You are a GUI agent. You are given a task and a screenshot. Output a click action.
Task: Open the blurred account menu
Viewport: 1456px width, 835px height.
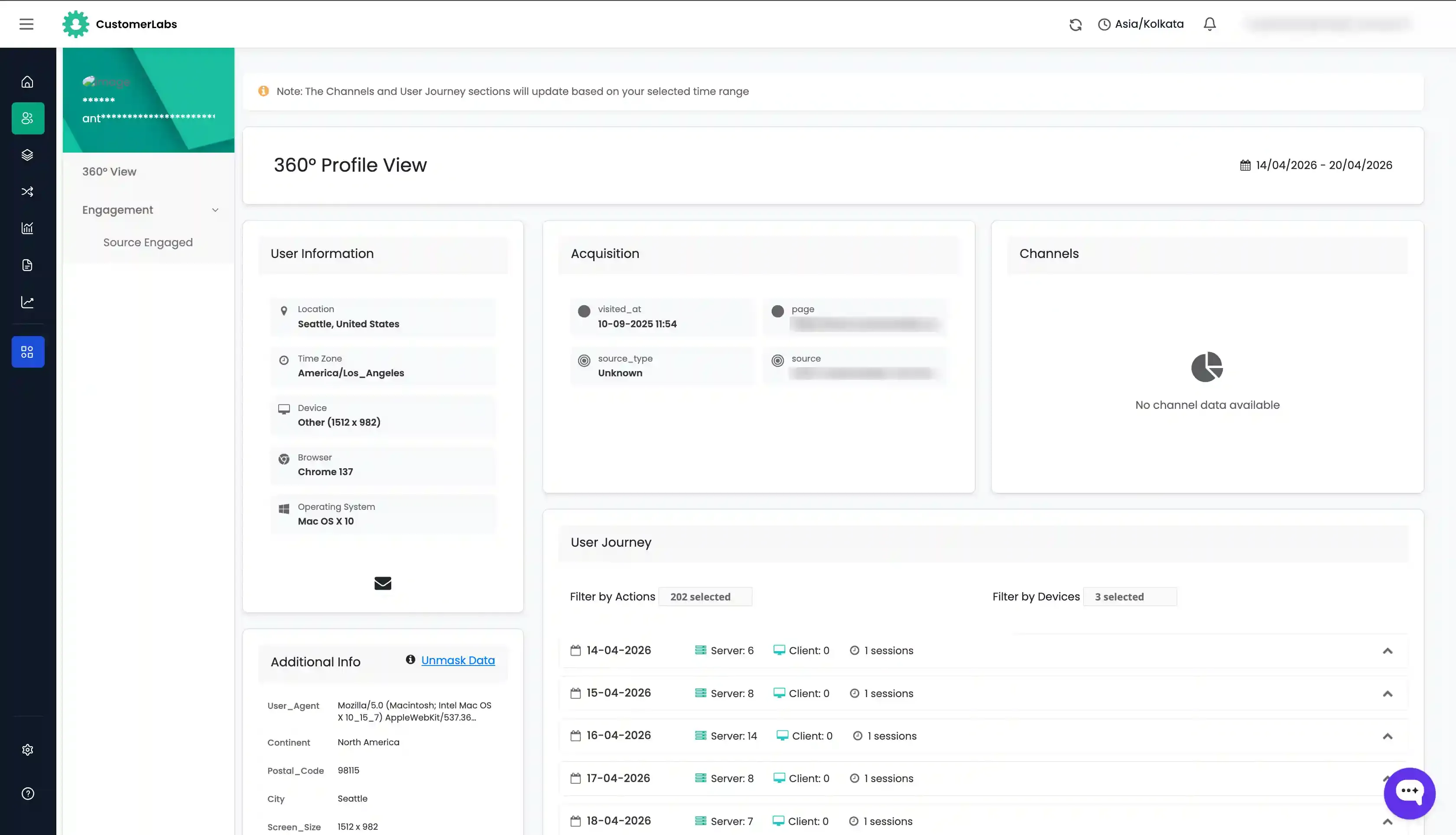[1328, 24]
